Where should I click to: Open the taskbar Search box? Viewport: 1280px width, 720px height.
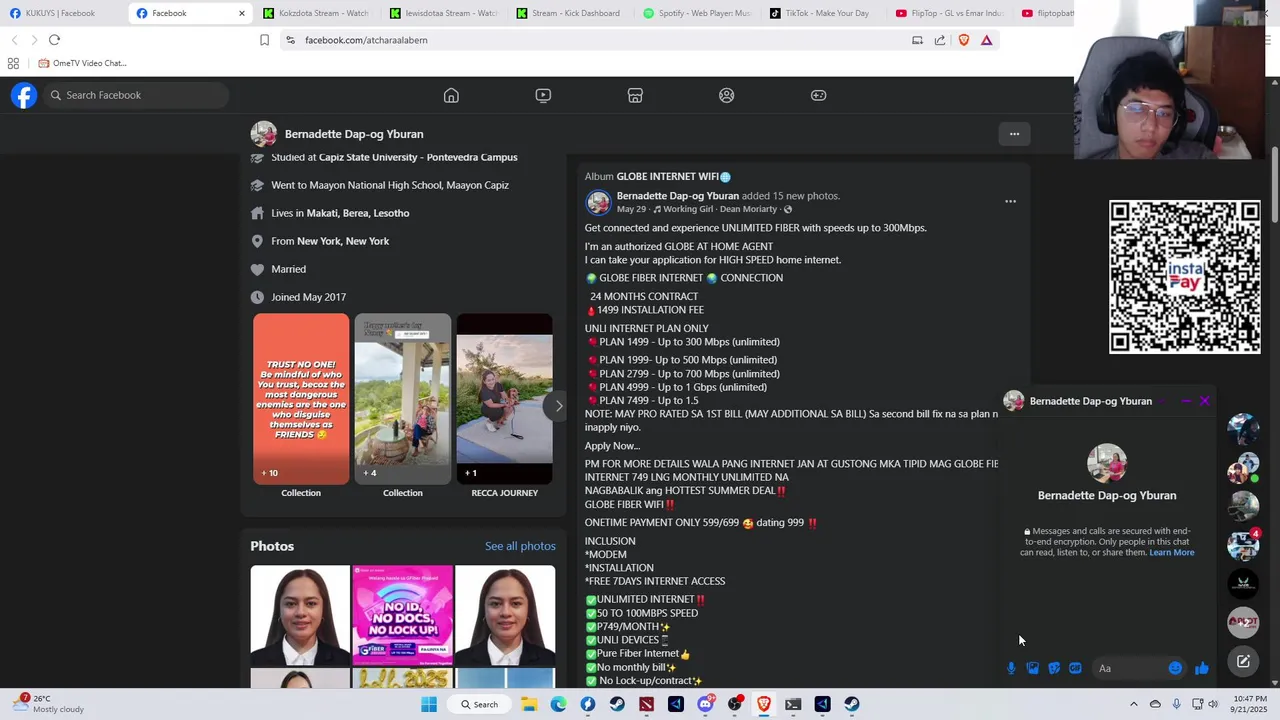479,704
